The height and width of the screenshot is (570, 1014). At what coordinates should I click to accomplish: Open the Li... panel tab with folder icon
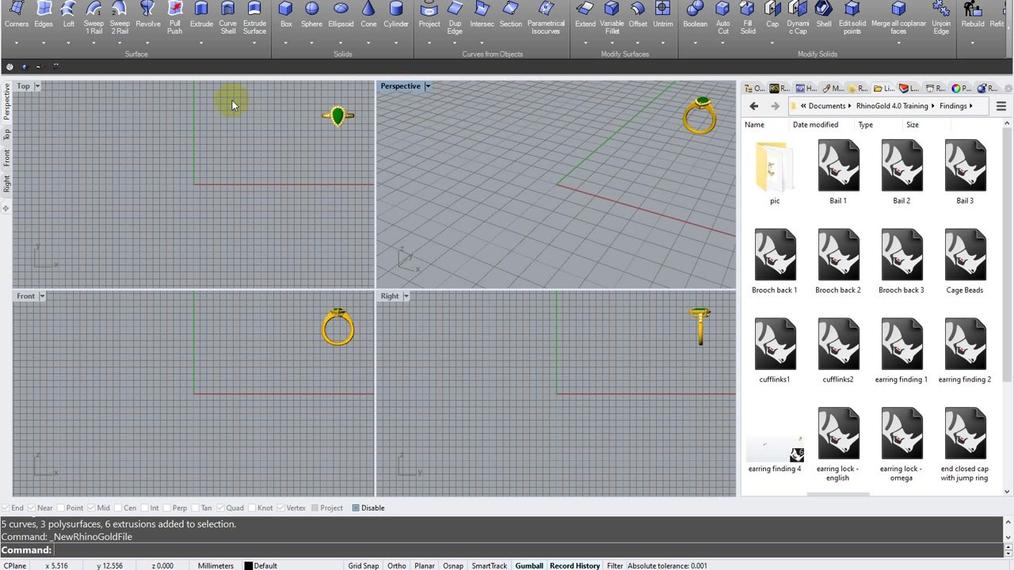[x=884, y=88]
